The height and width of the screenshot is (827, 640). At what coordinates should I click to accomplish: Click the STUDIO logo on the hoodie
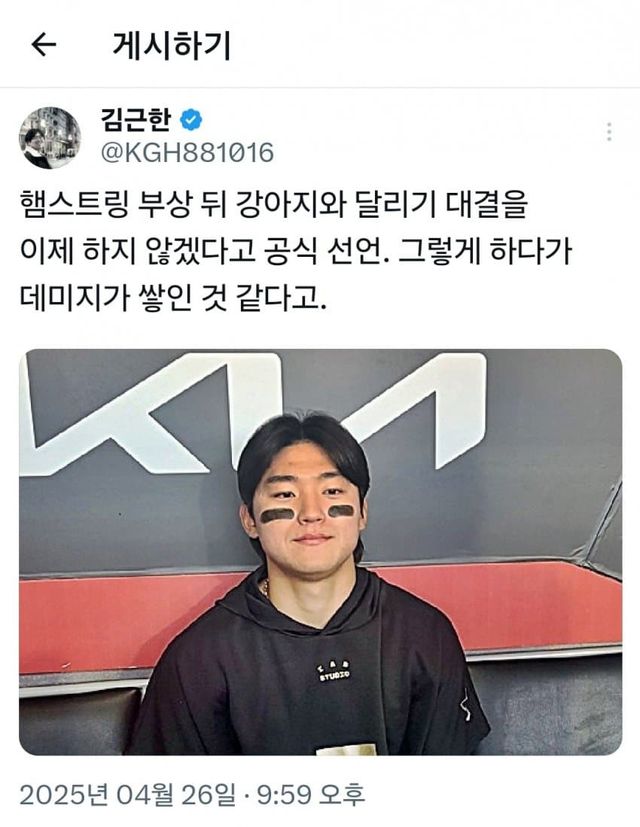[x=335, y=672]
